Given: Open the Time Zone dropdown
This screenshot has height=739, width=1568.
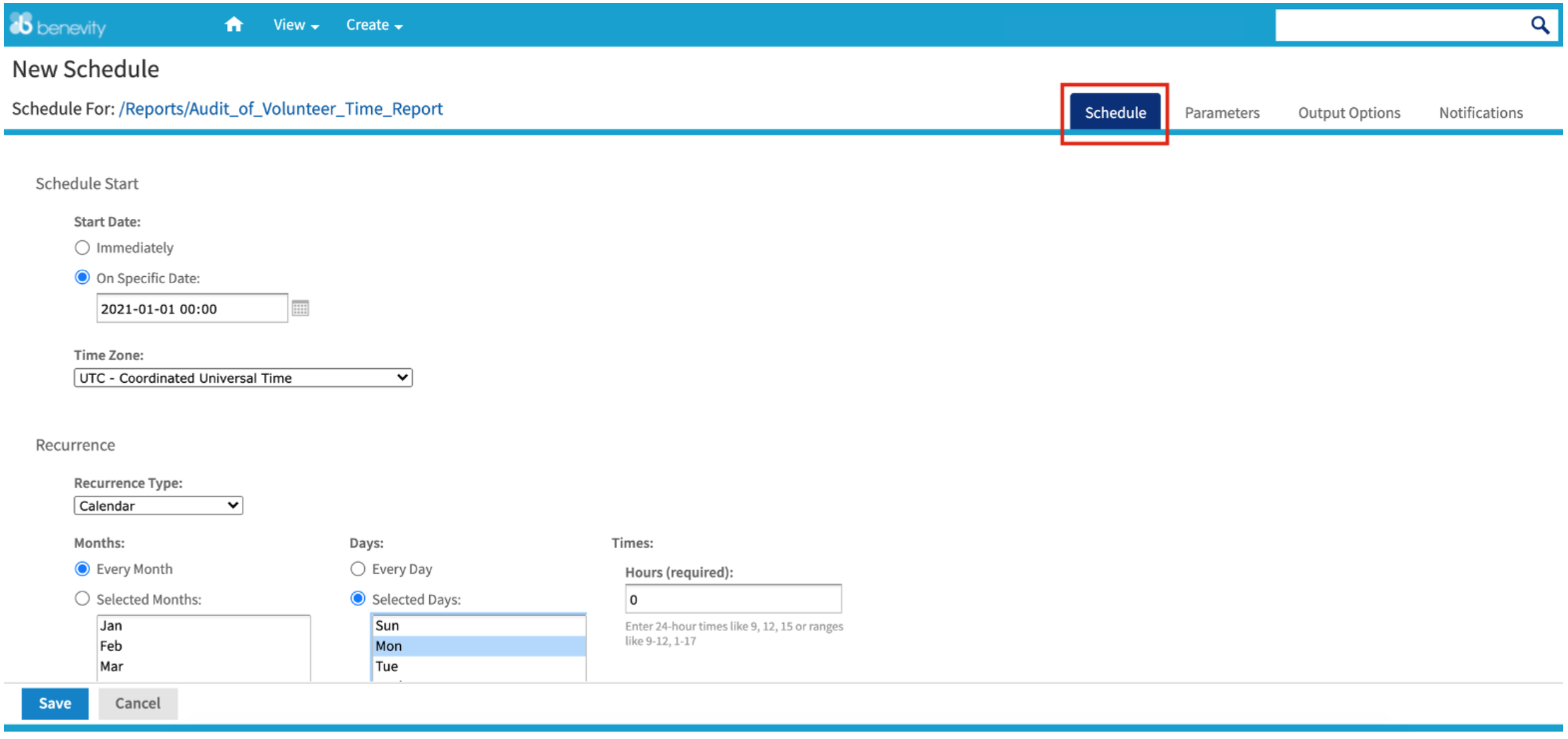Looking at the screenshot, I should [243, 378].
